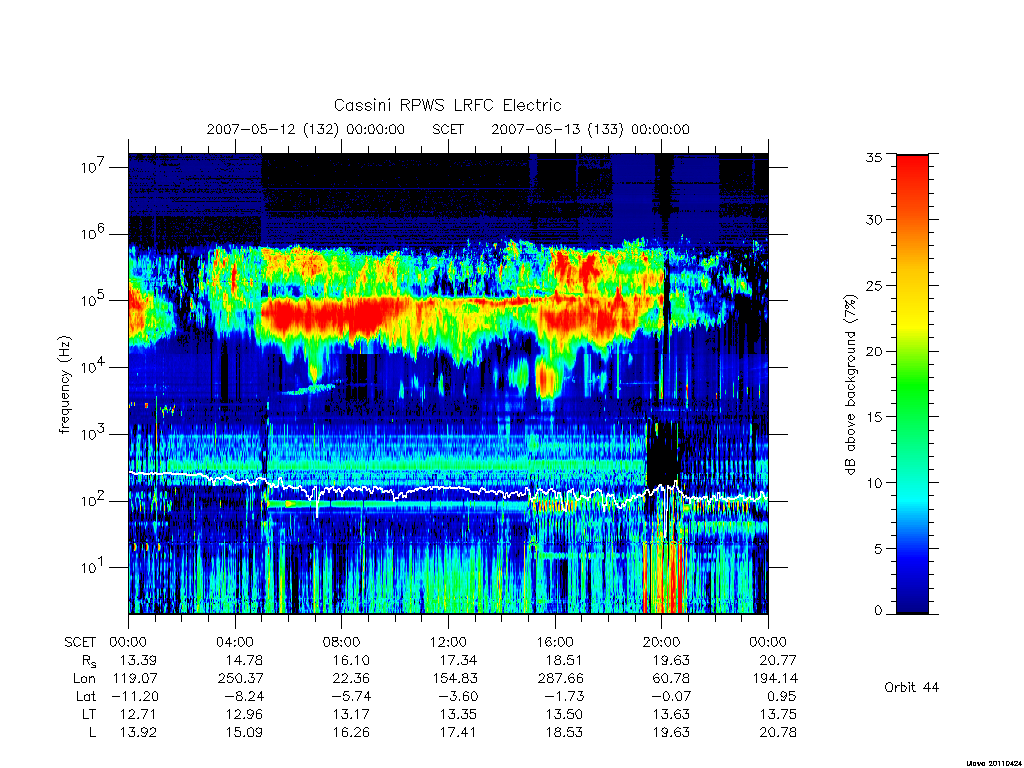Click the '04:00' SCET time label

[235, 642]
